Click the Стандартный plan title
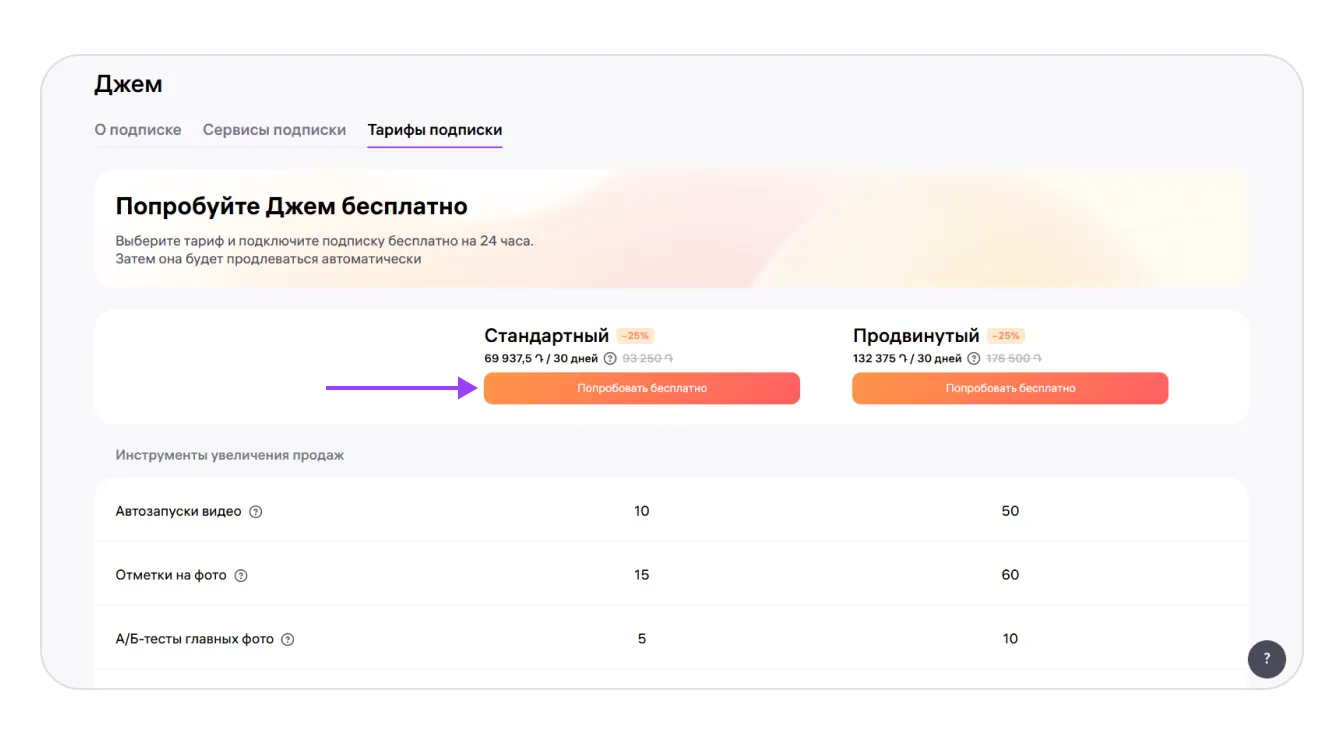The image size is (1344, 744). tap(546, 336)
